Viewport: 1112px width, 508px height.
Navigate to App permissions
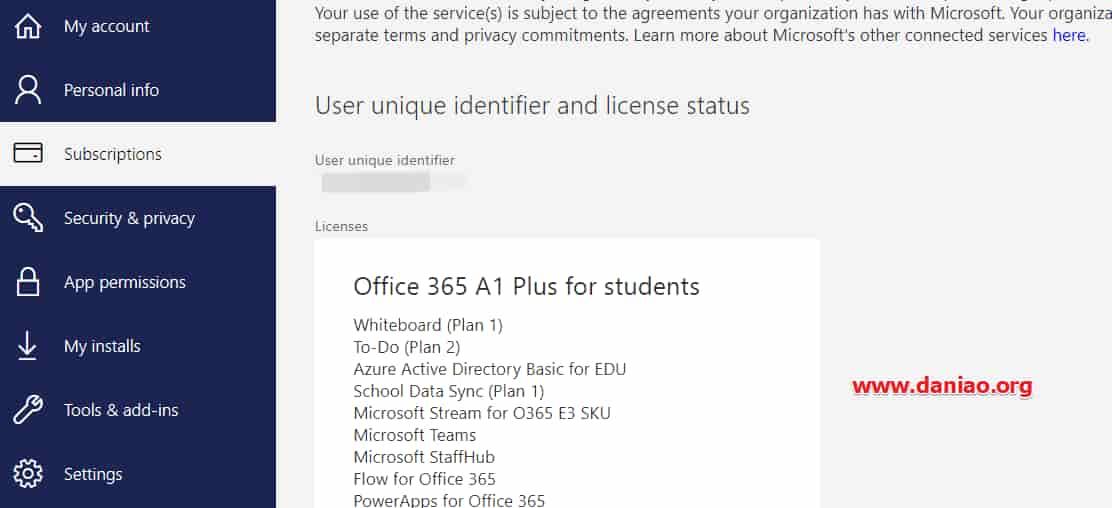click(125, 282)
